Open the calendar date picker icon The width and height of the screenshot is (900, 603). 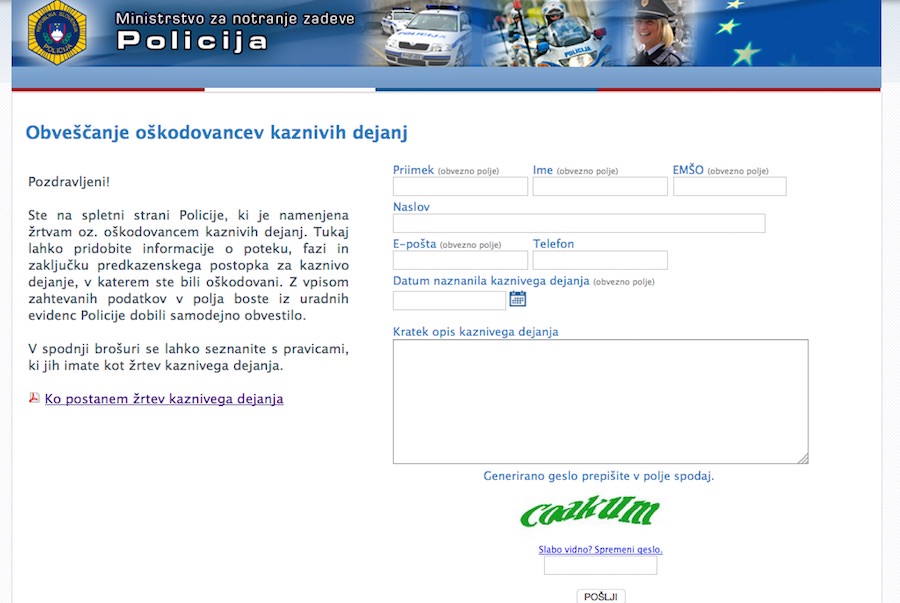coord(518,299)
